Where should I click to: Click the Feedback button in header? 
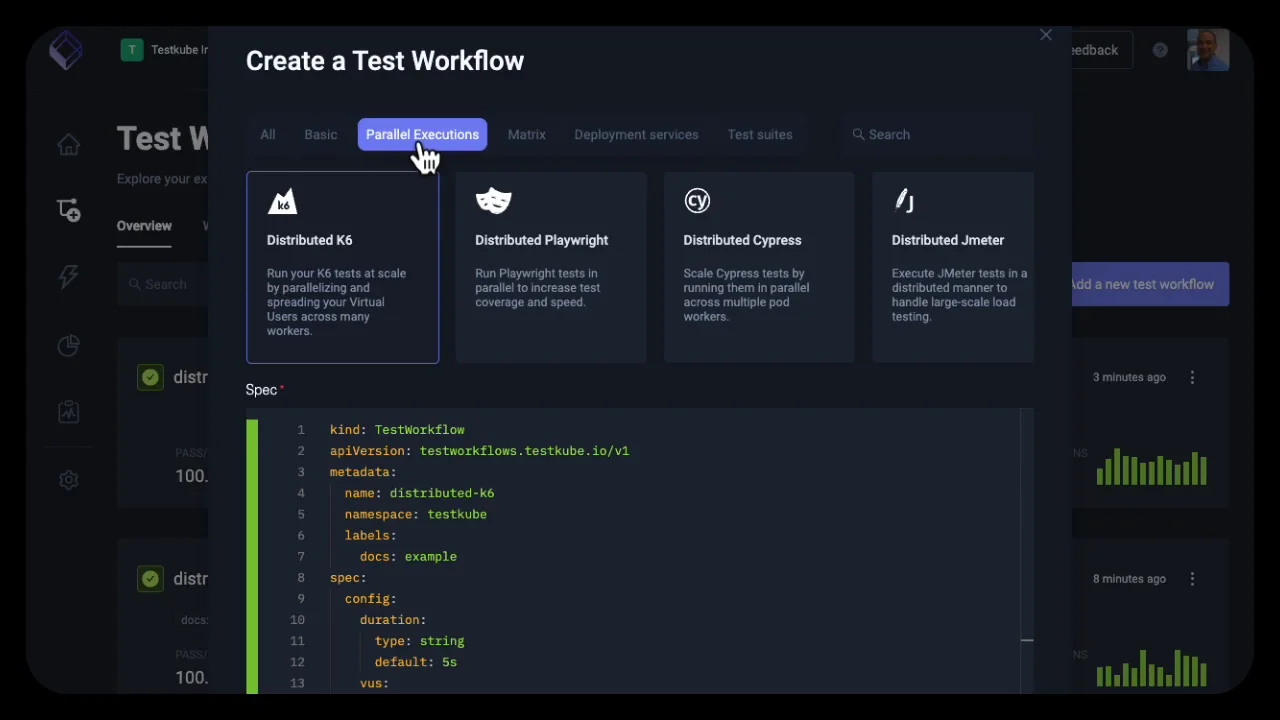(x=1101, y=50)
